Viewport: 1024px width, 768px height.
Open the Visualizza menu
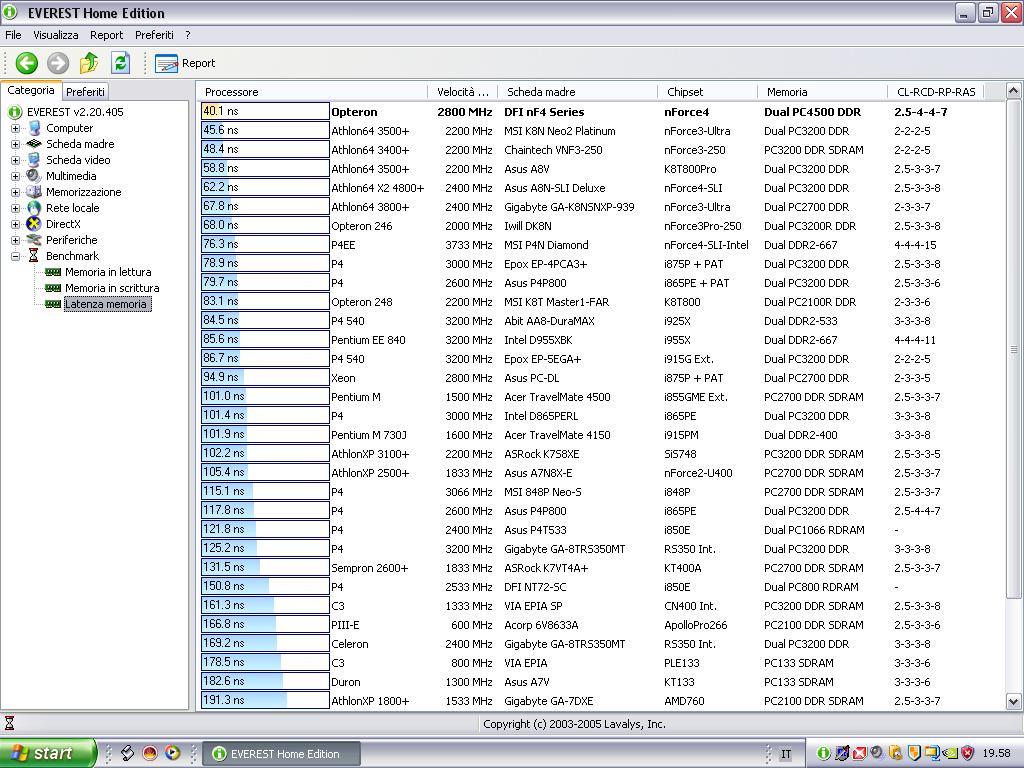point(56,35)
